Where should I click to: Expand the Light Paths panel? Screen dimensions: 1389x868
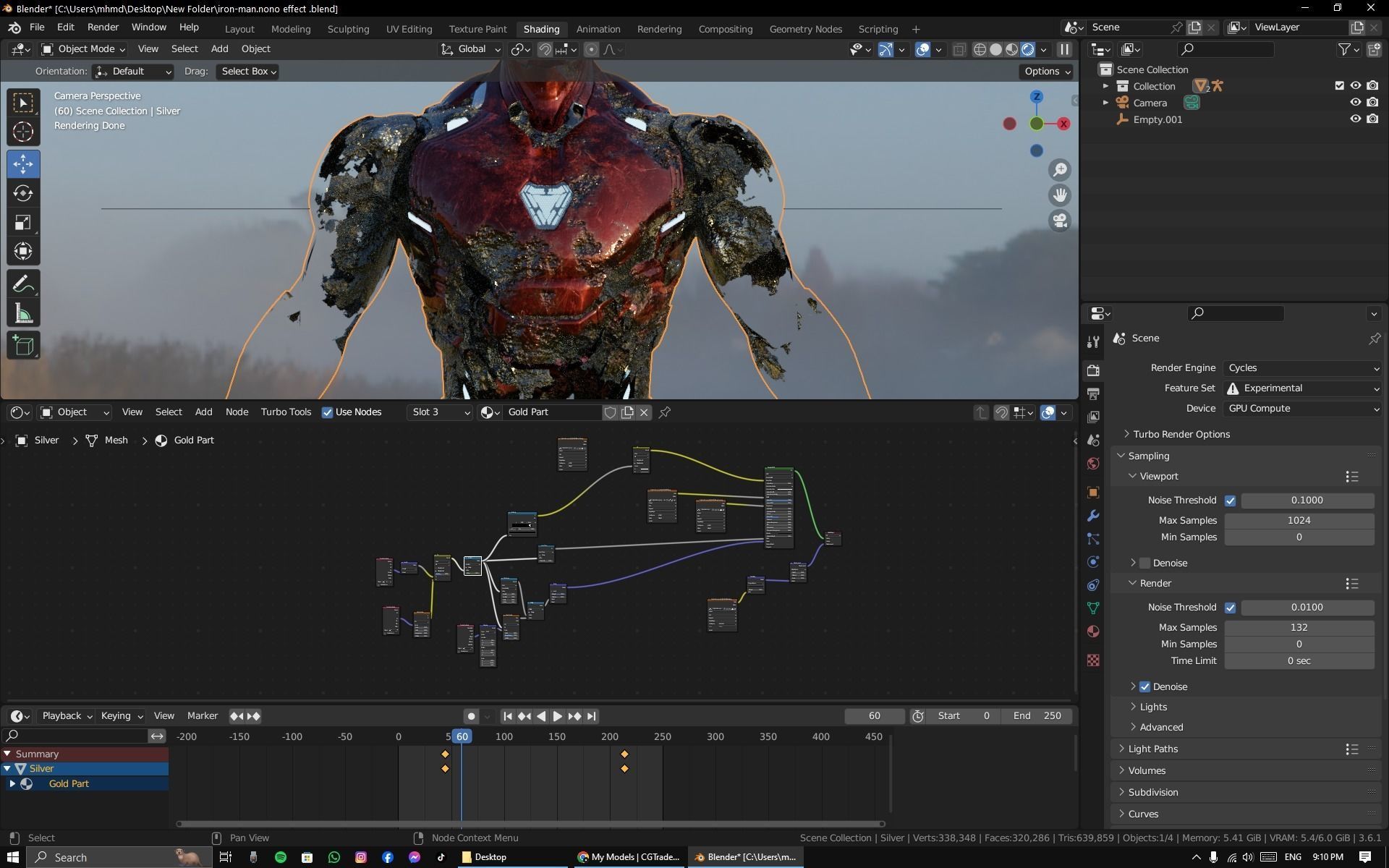pyautogui.click(x=1153, y=749)
